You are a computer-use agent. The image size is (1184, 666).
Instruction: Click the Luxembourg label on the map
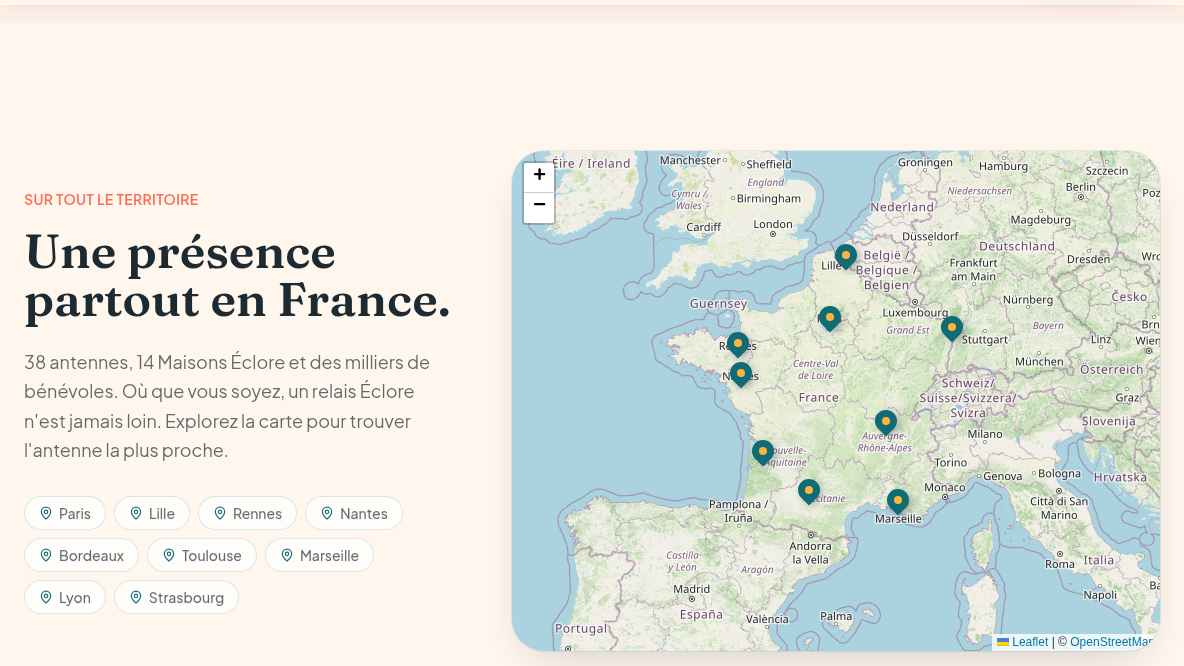click(915, 313)
